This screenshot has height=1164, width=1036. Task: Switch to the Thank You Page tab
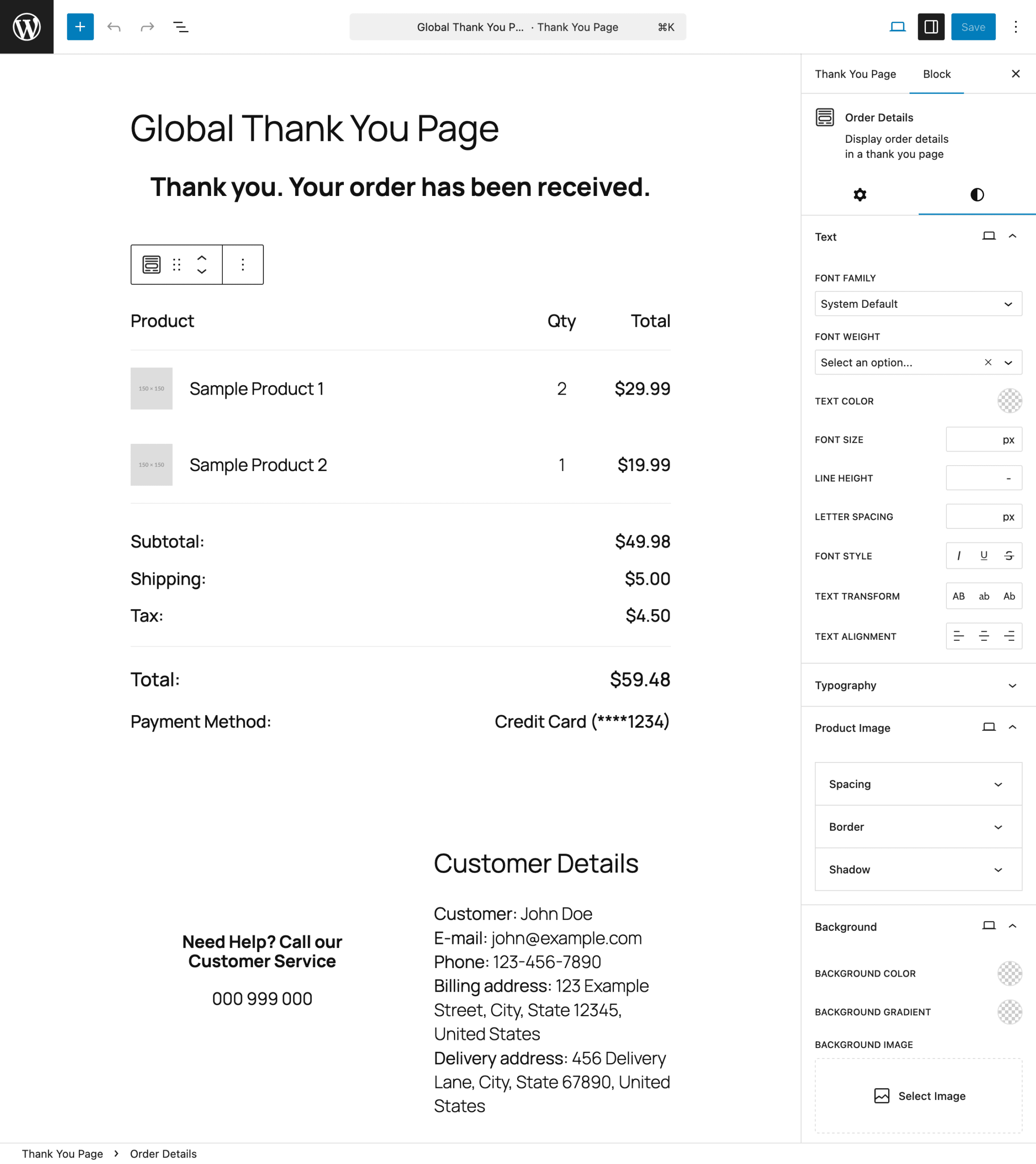855,74
